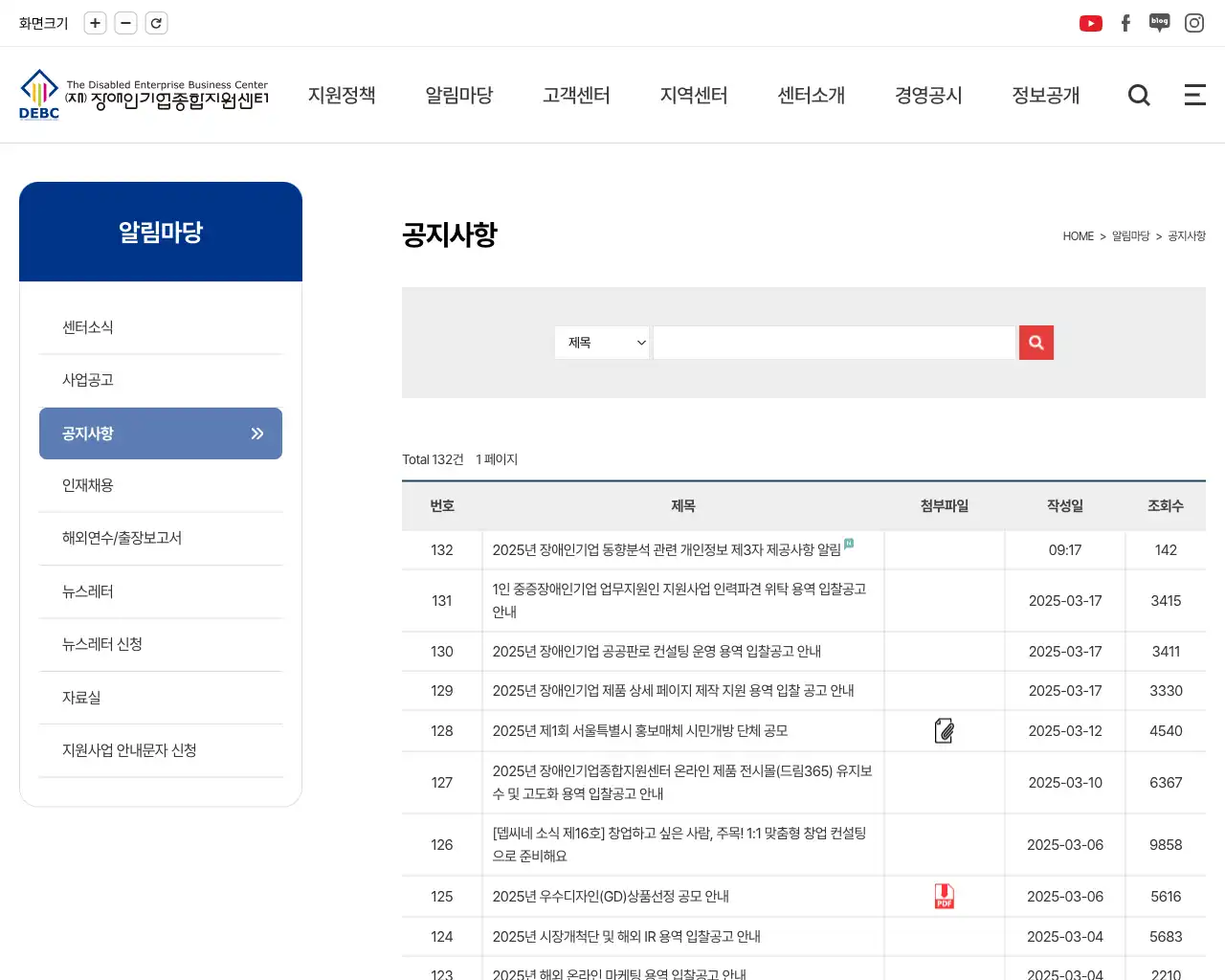Open the hamburger full menu icon
Image resolution: width=1225 pixels, height=980 pixels.
pyautogui.click(x=1194, y=95)
